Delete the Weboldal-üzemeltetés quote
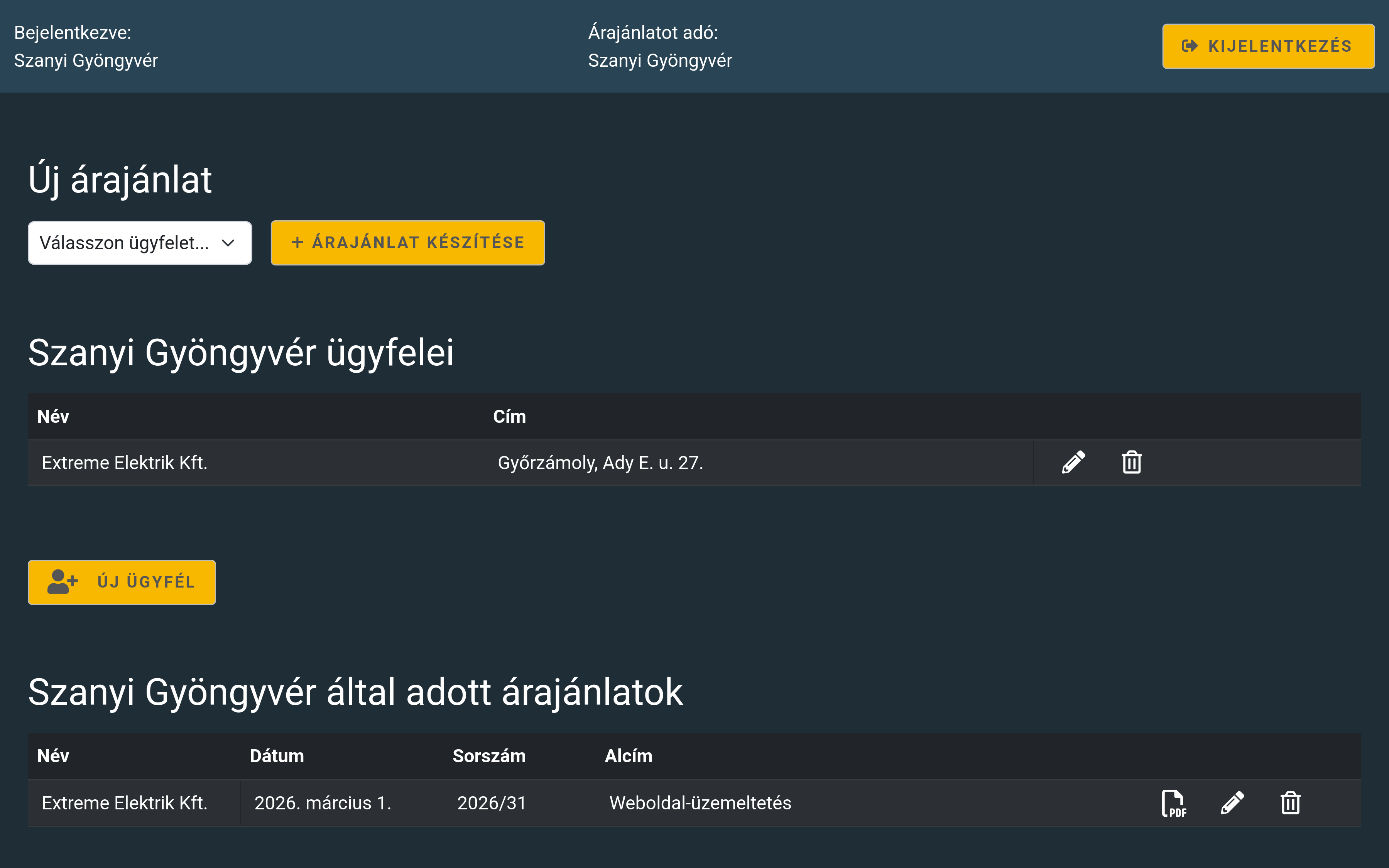 [x=1290, y=802]
